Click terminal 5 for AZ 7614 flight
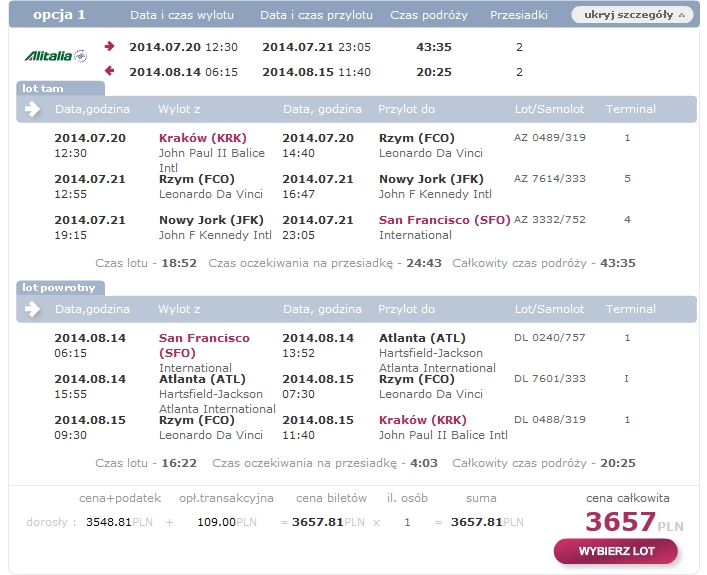 coord(627,179)
